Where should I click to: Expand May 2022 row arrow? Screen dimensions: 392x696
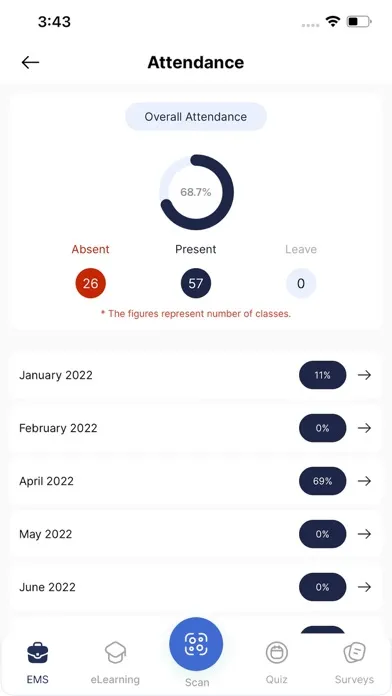pyautogui.click(x=364, y=534)
